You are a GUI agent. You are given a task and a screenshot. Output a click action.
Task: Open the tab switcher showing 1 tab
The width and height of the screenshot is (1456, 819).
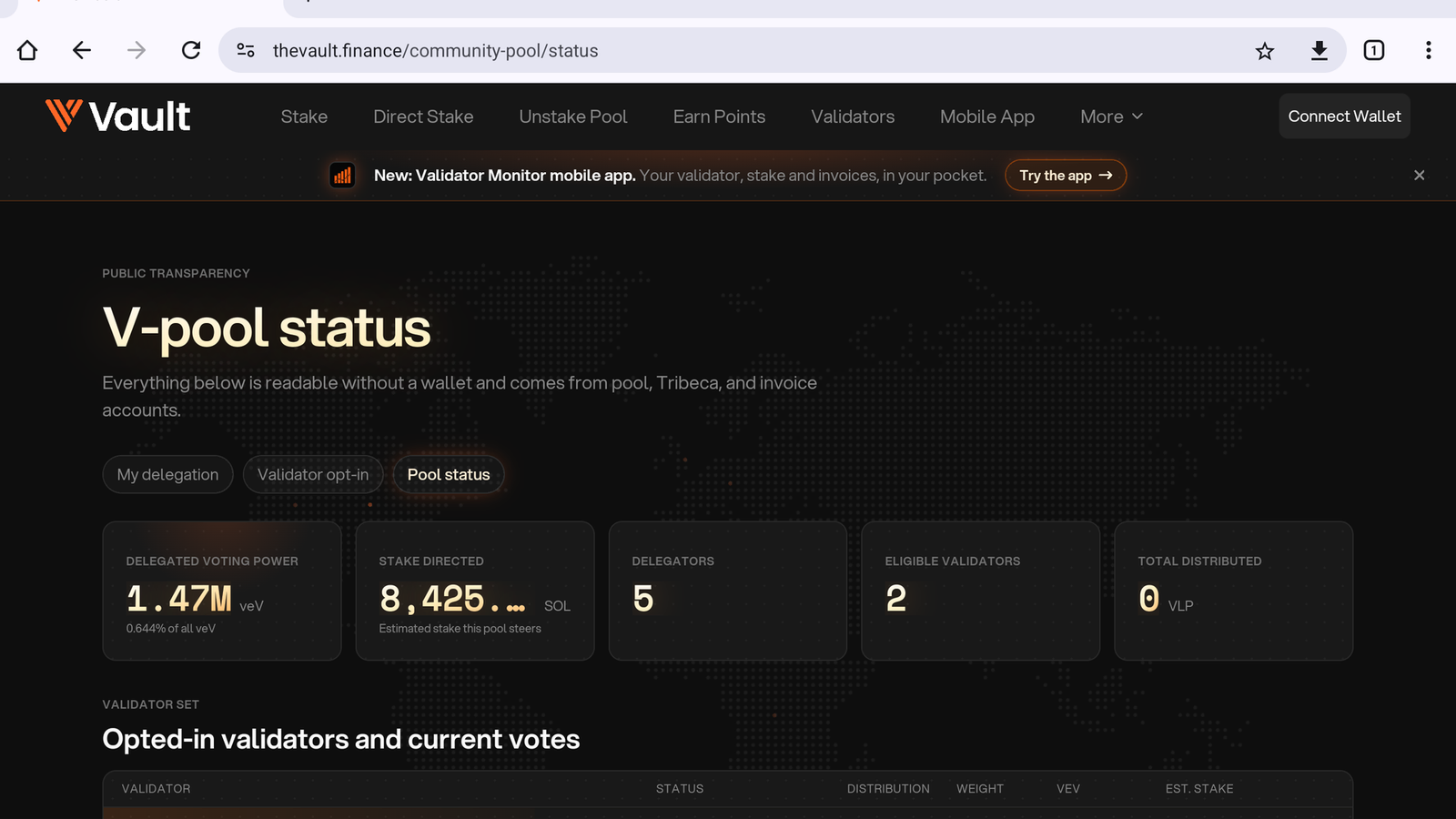(x=1374, y=50)
